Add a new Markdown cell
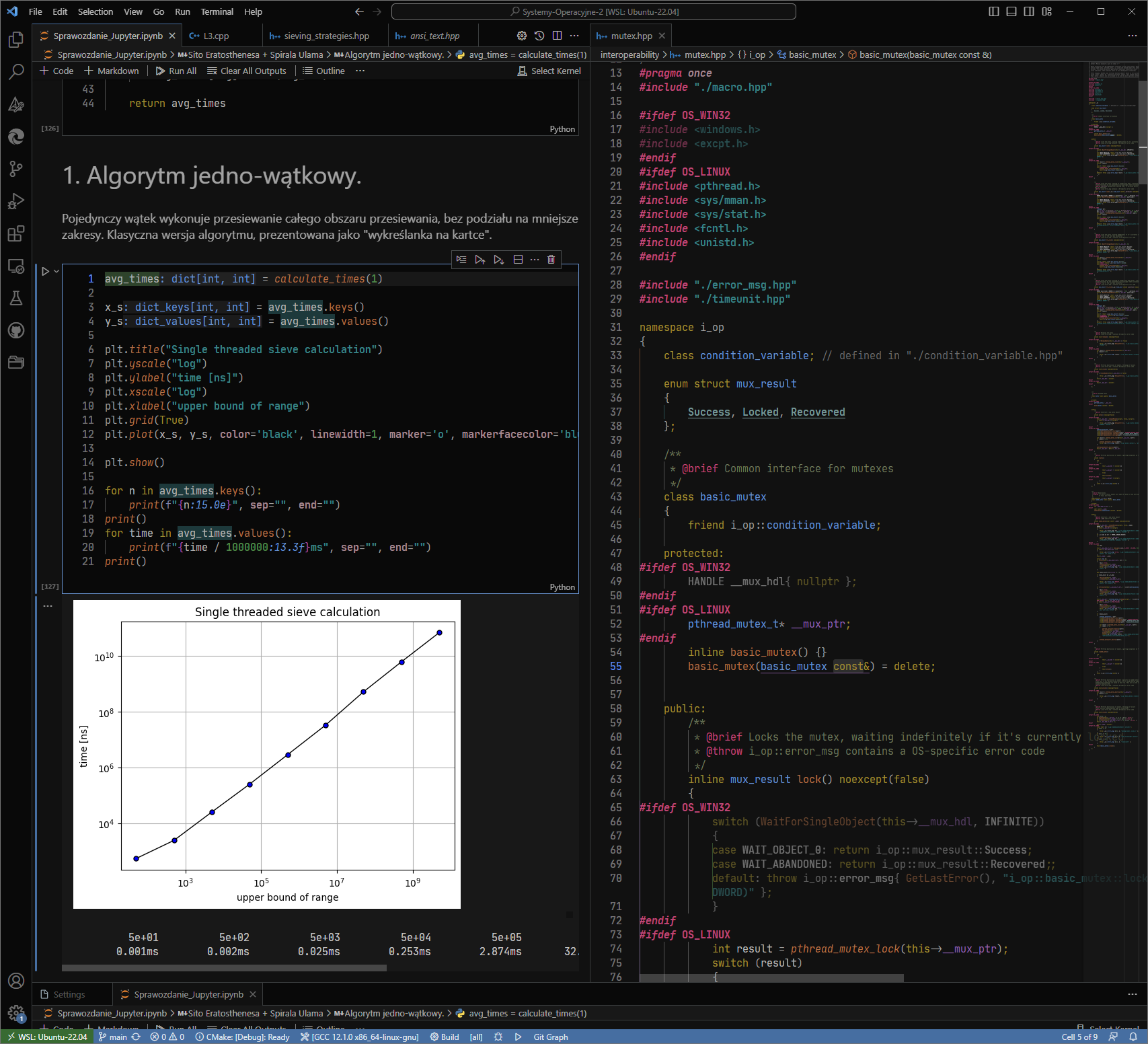 112,71
